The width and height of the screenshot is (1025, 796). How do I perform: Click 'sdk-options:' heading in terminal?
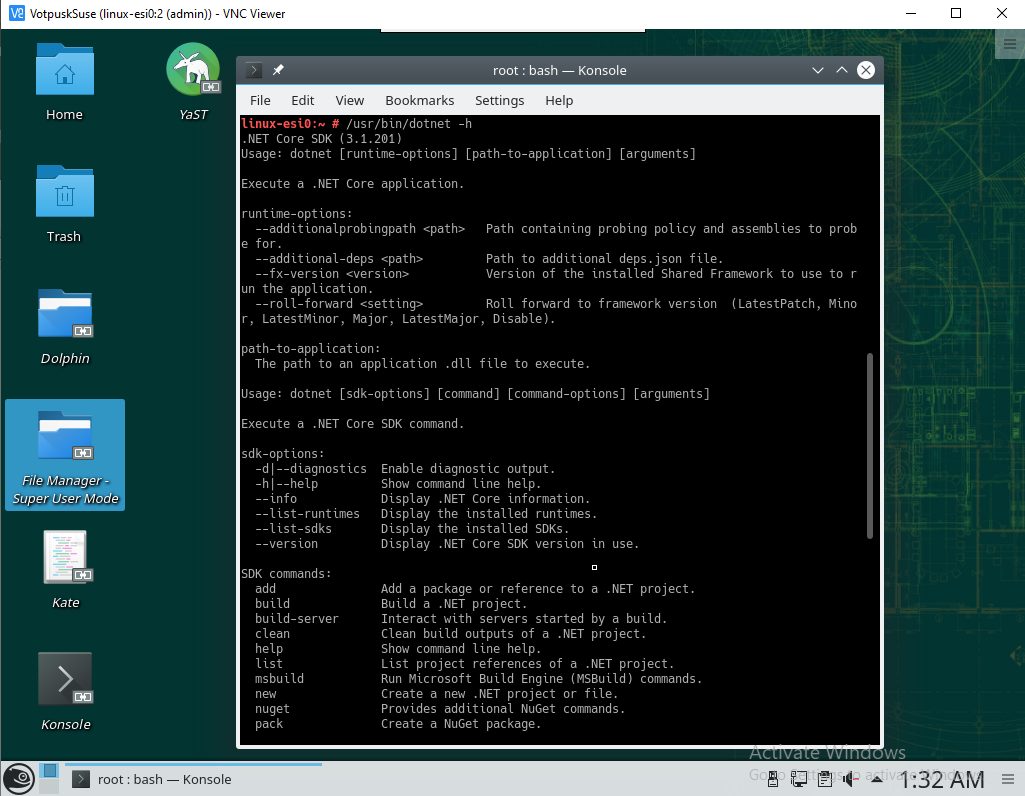pyautogui.click(x=282, y=454)
